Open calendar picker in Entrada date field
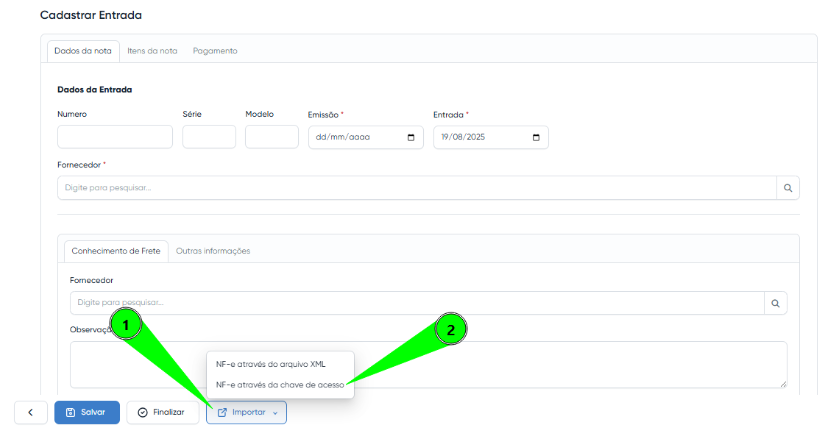 coord(536,138)
